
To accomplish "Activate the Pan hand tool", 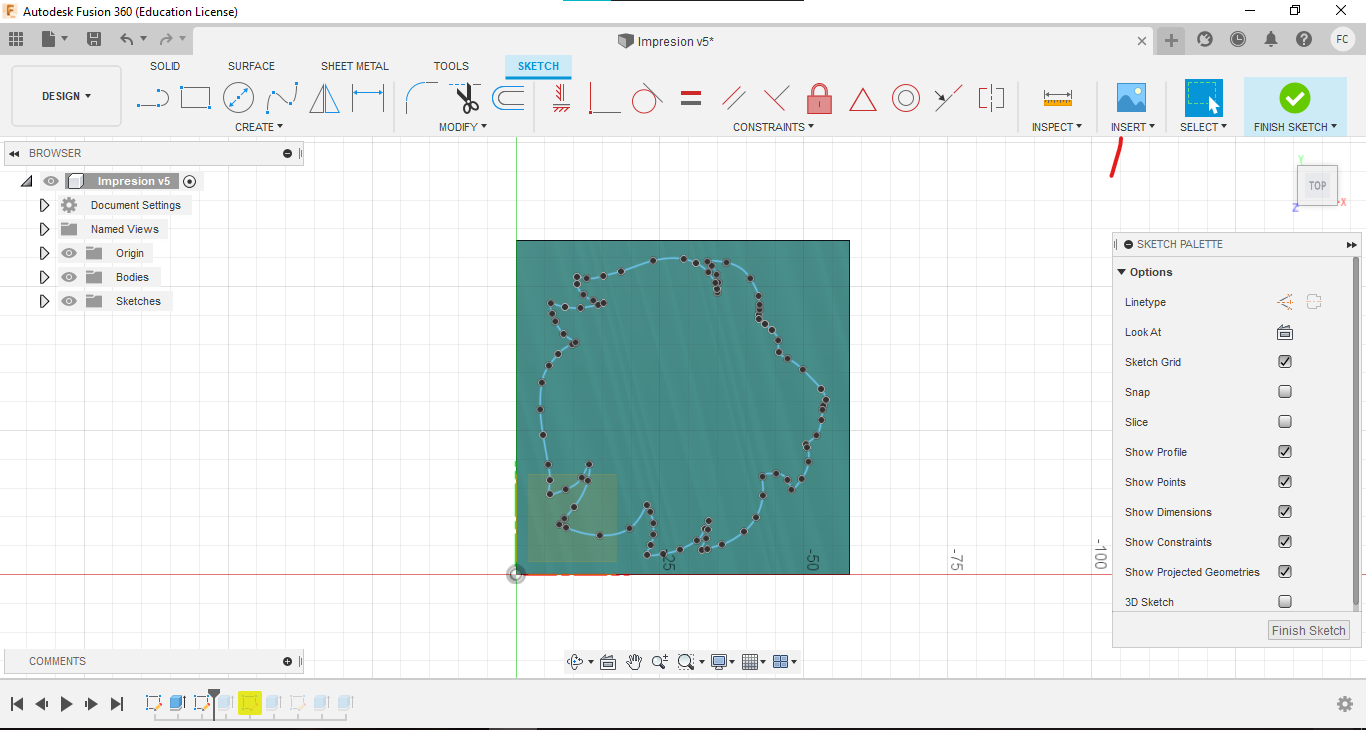I will (x=634, y=661).
